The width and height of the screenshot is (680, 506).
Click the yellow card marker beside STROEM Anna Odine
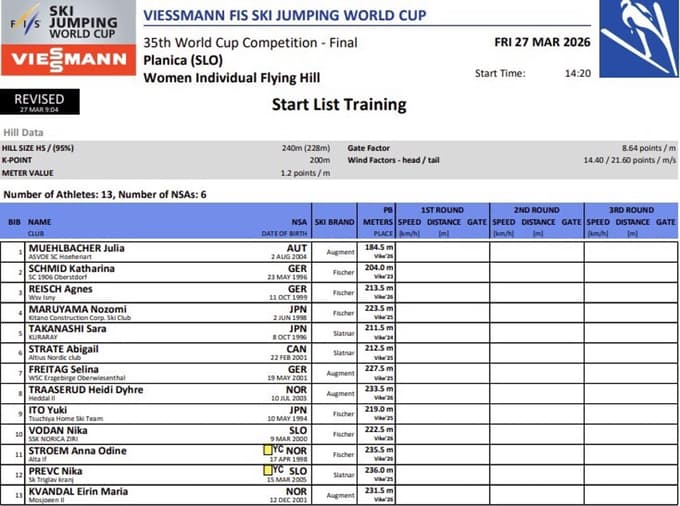tap(267, 451)
